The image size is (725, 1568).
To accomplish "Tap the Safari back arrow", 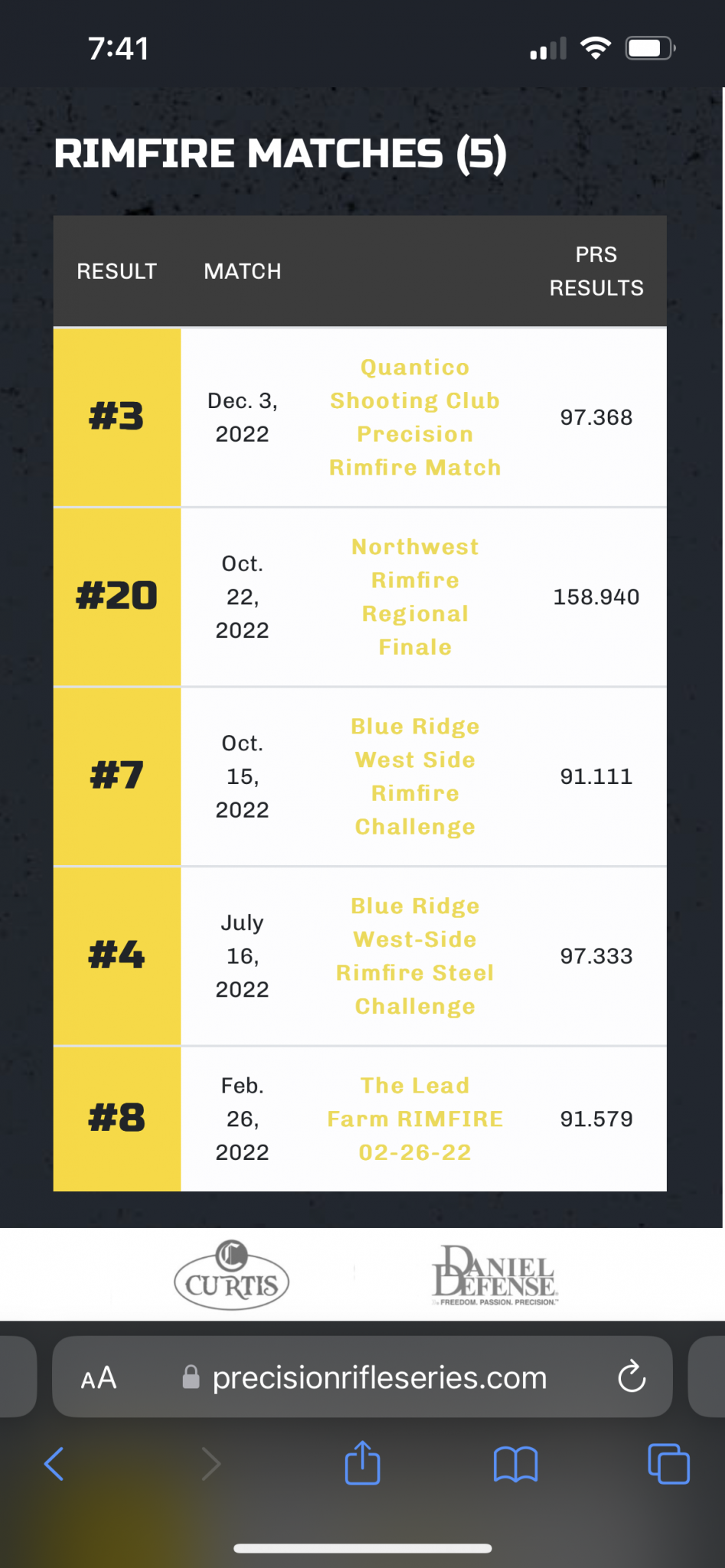I will pyautogui.click(x=54, y=1464).
